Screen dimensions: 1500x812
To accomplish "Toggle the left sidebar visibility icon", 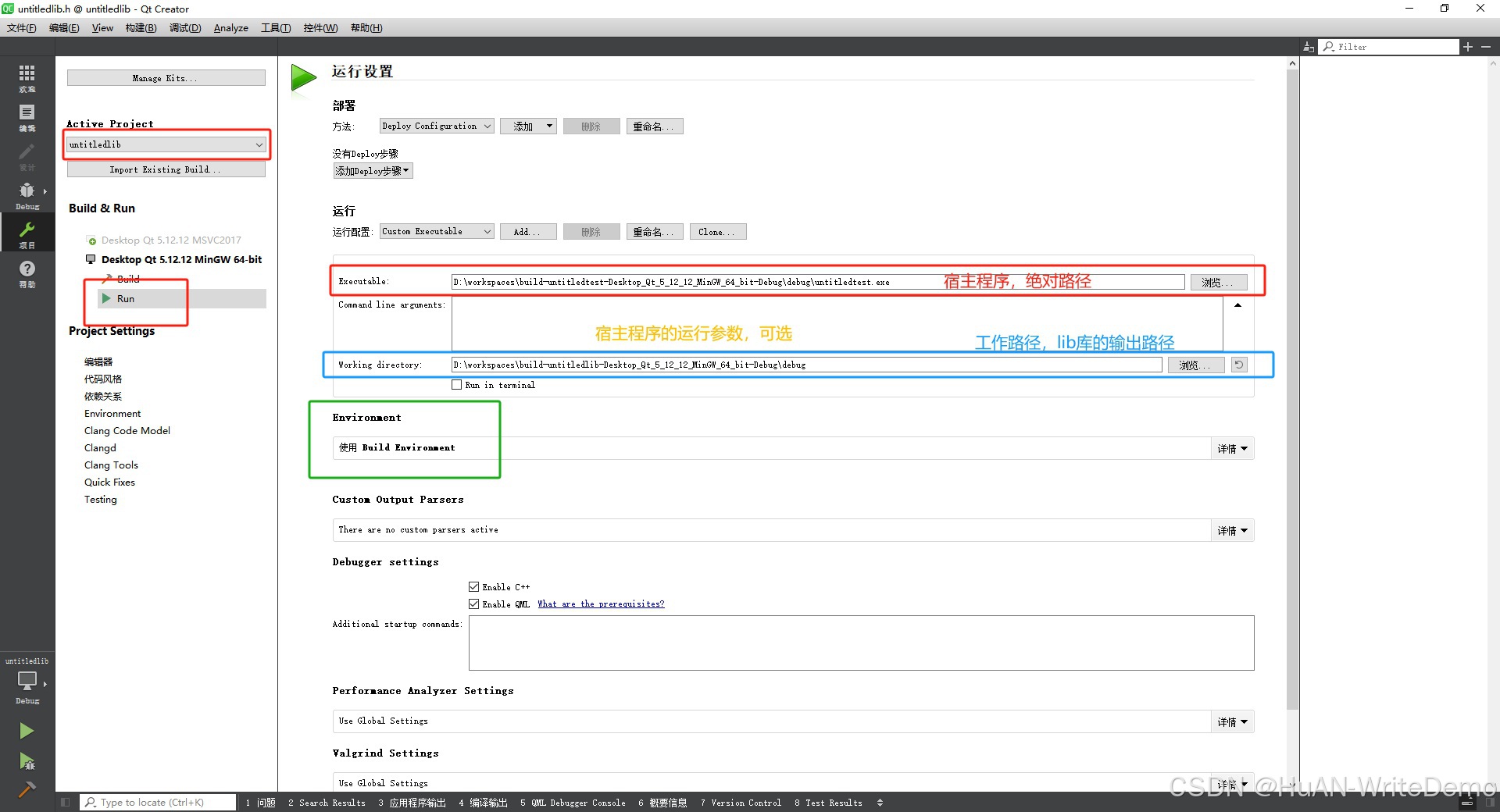I will click(x=66, y=803).
